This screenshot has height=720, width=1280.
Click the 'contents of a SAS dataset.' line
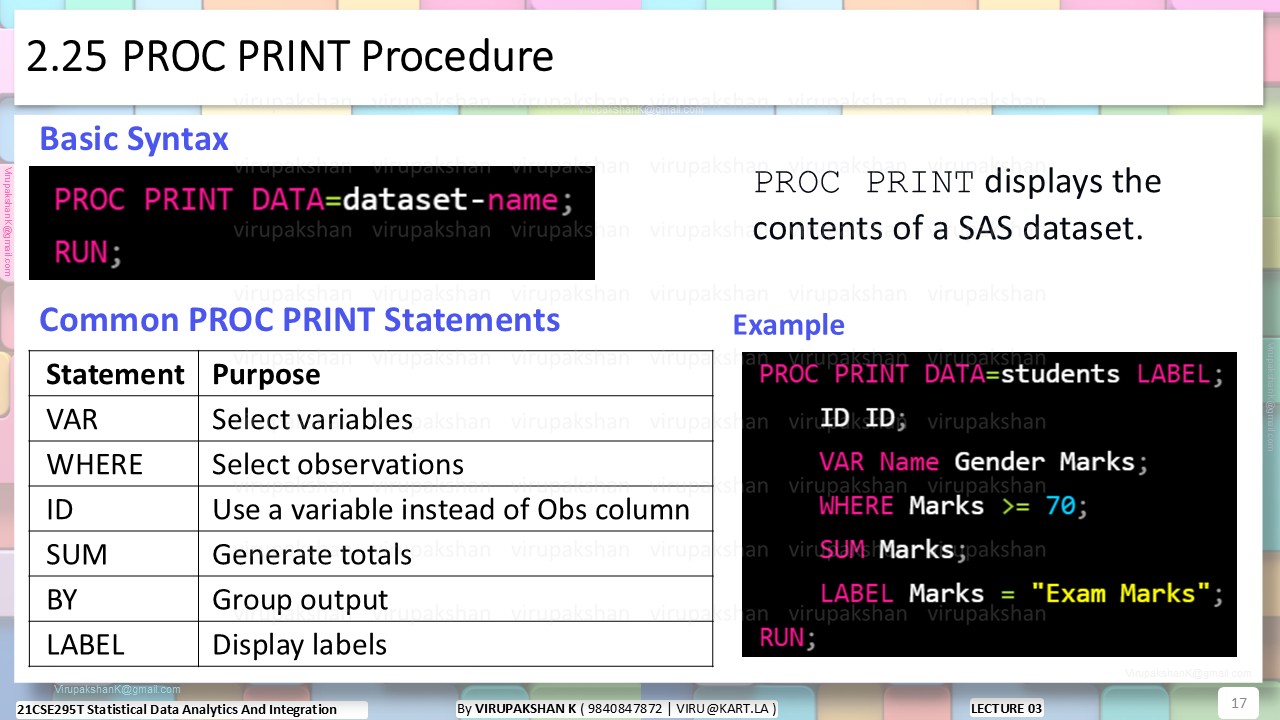click(x=948, y=228)
